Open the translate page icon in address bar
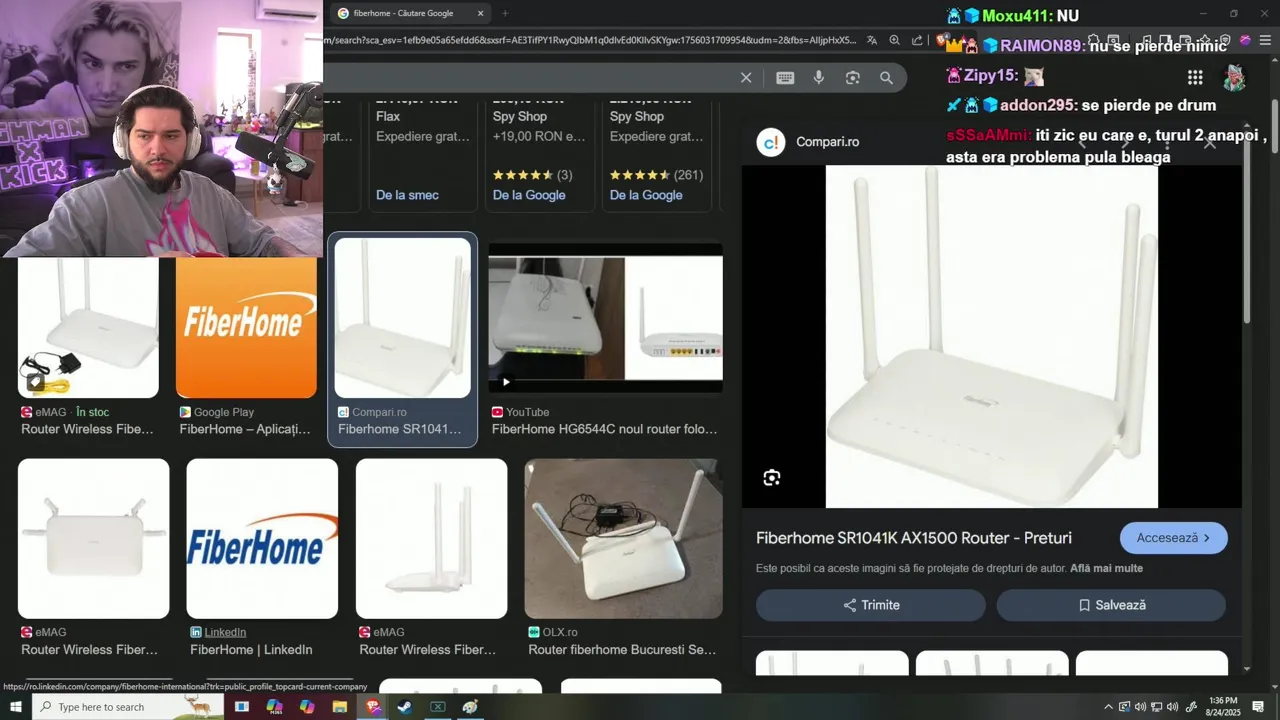The image size is (1280, 720). (x=872, y=40)
